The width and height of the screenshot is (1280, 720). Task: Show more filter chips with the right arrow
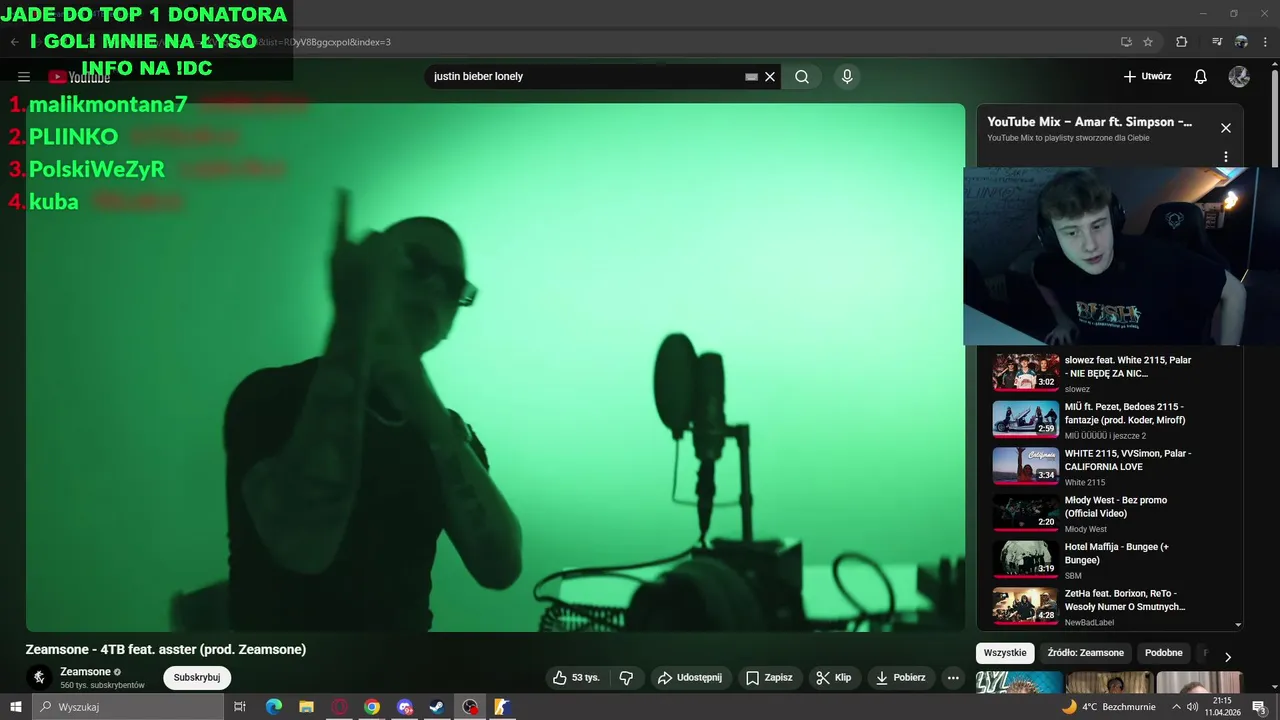pyautogui.click(x=1228, y=656)
